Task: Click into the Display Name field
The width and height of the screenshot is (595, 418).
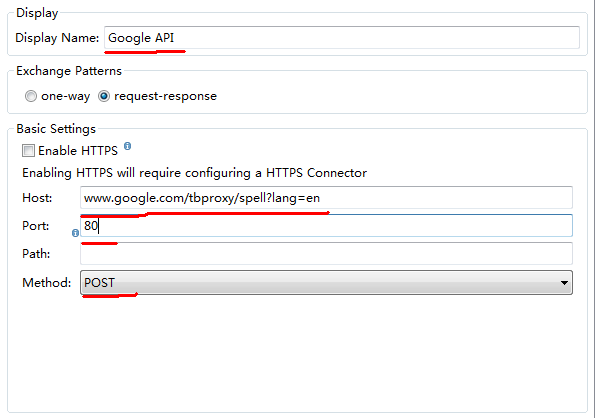Action: click(342, 38)
